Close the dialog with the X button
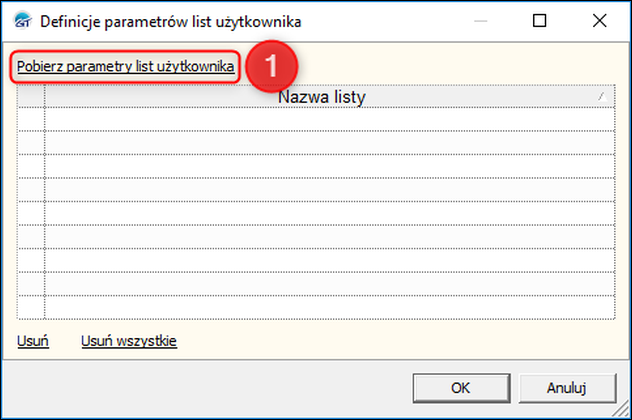The height and width of the screenshot is (420, 632). (599, 20)
